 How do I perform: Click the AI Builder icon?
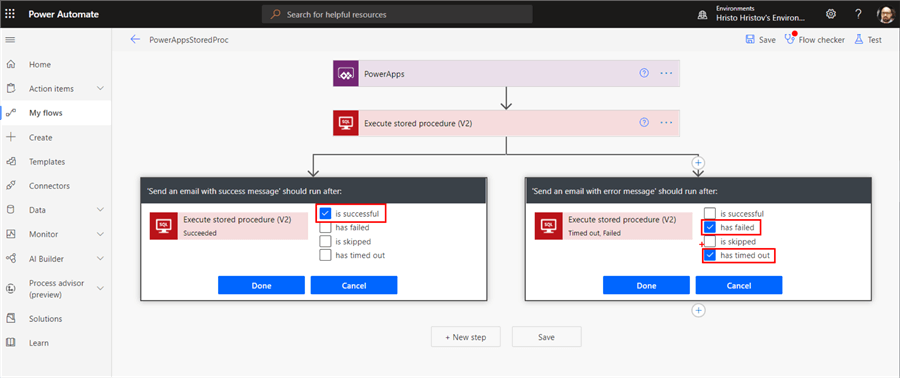click(x=10, y=259)
